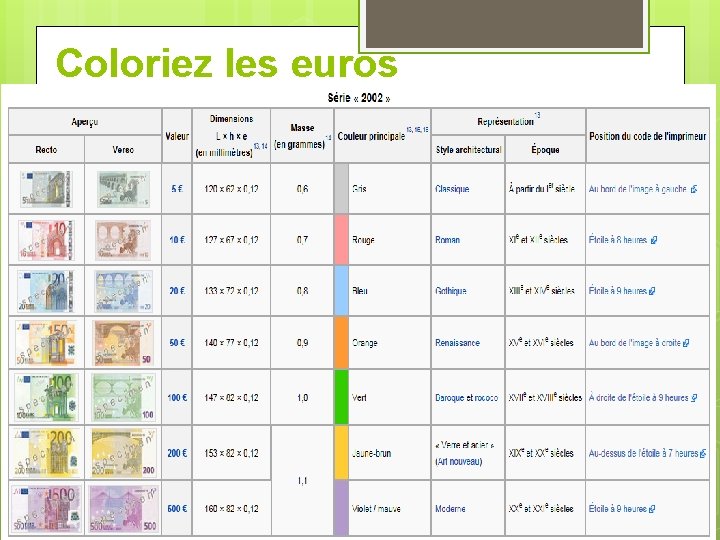Select the '147 × 82 × 0,12' dimensions cell

[x=231, y=398]
